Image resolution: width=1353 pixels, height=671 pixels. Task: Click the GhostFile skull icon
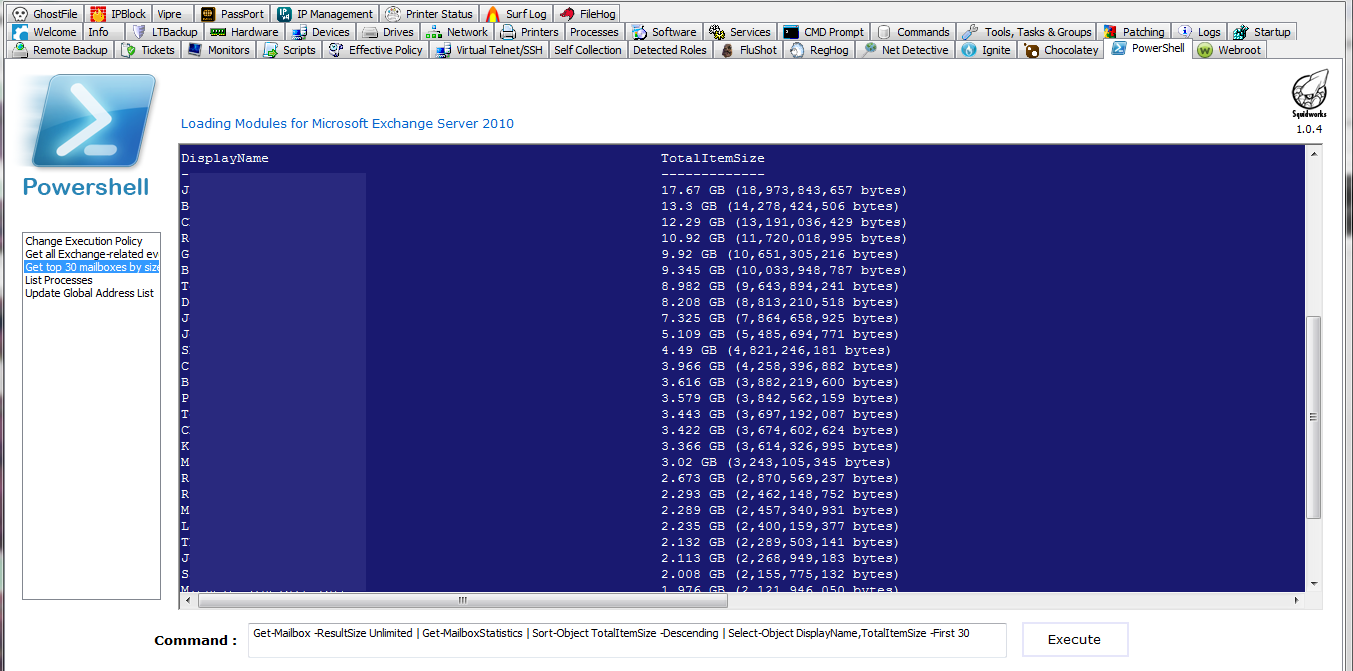18,14
